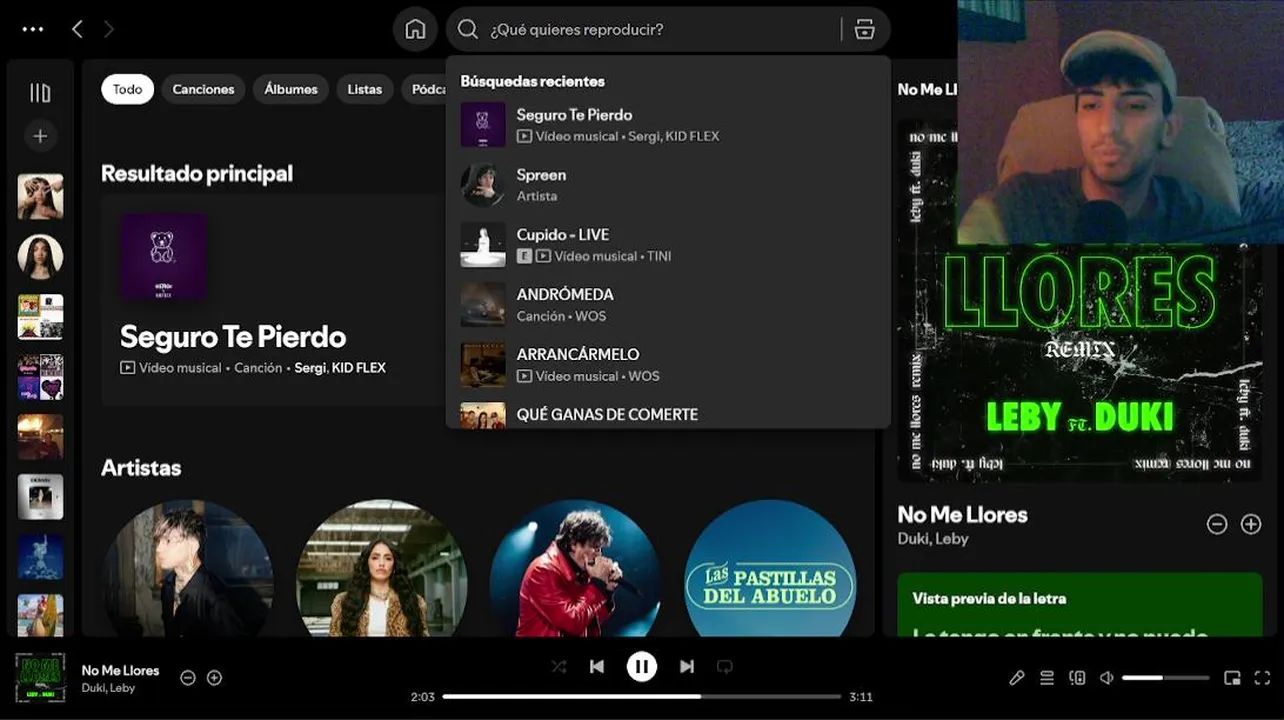Go back with the left arrow
Image resolution: width=1284 pixels, height=720 pixels.
(77, 29)
